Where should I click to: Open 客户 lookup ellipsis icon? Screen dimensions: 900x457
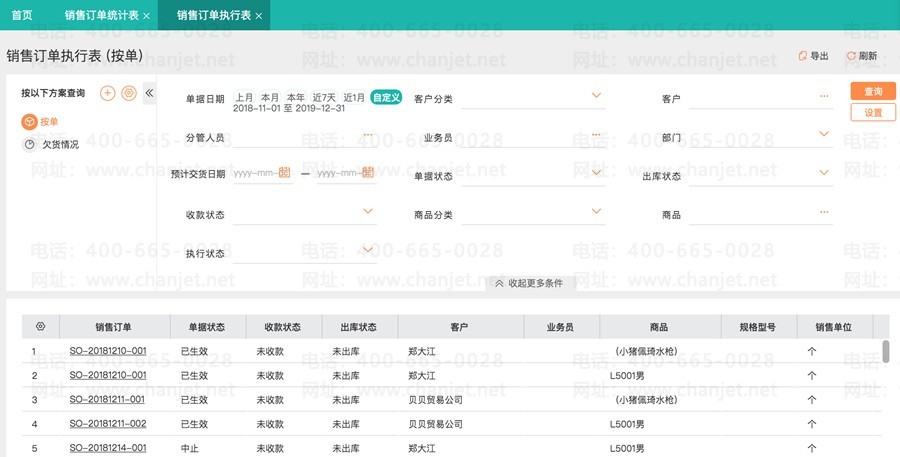pyautogui.click(x=824, y=96)
